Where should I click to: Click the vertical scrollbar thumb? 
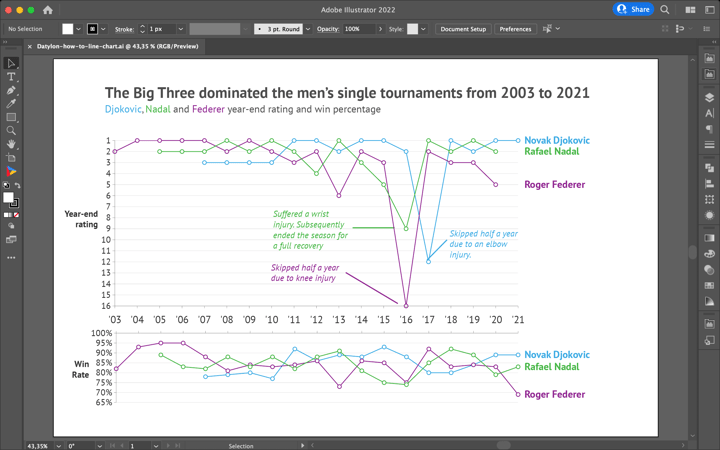[692, 253]
